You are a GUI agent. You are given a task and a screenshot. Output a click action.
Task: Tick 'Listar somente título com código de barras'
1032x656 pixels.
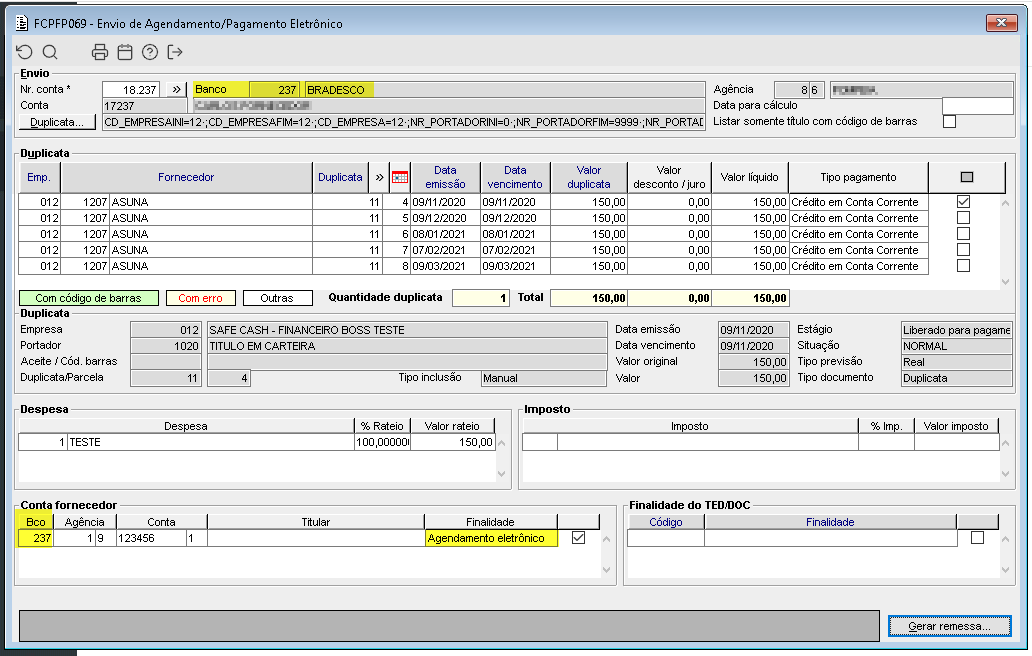coord(949,122)
